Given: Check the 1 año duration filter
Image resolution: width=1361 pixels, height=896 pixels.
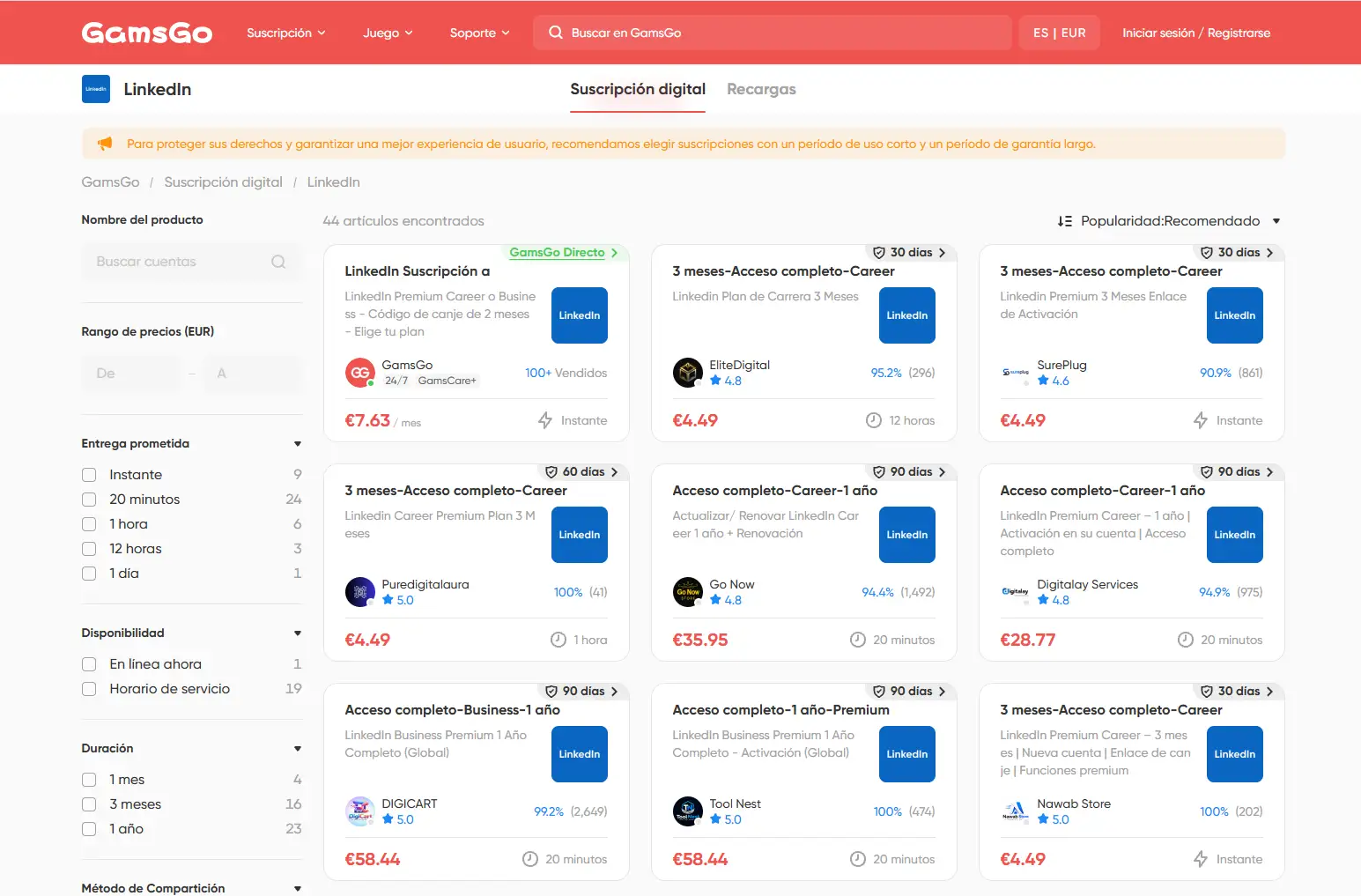Looking at the screenshot, I should tap(89, 829).
